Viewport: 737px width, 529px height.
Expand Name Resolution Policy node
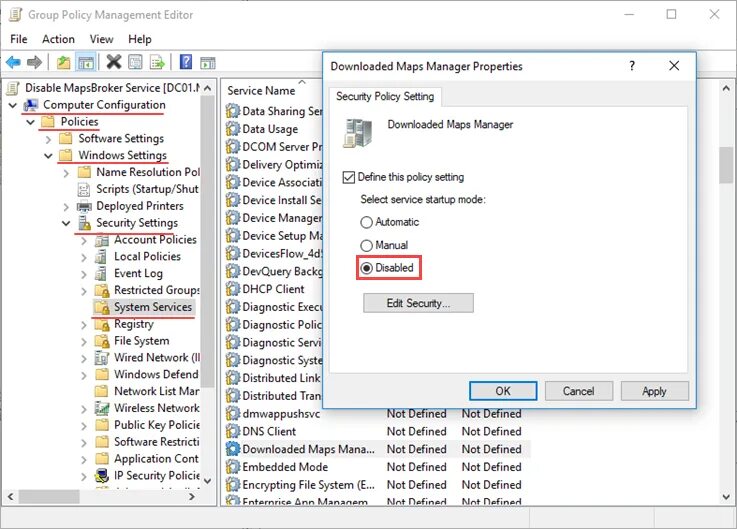(x=66, y=173)
